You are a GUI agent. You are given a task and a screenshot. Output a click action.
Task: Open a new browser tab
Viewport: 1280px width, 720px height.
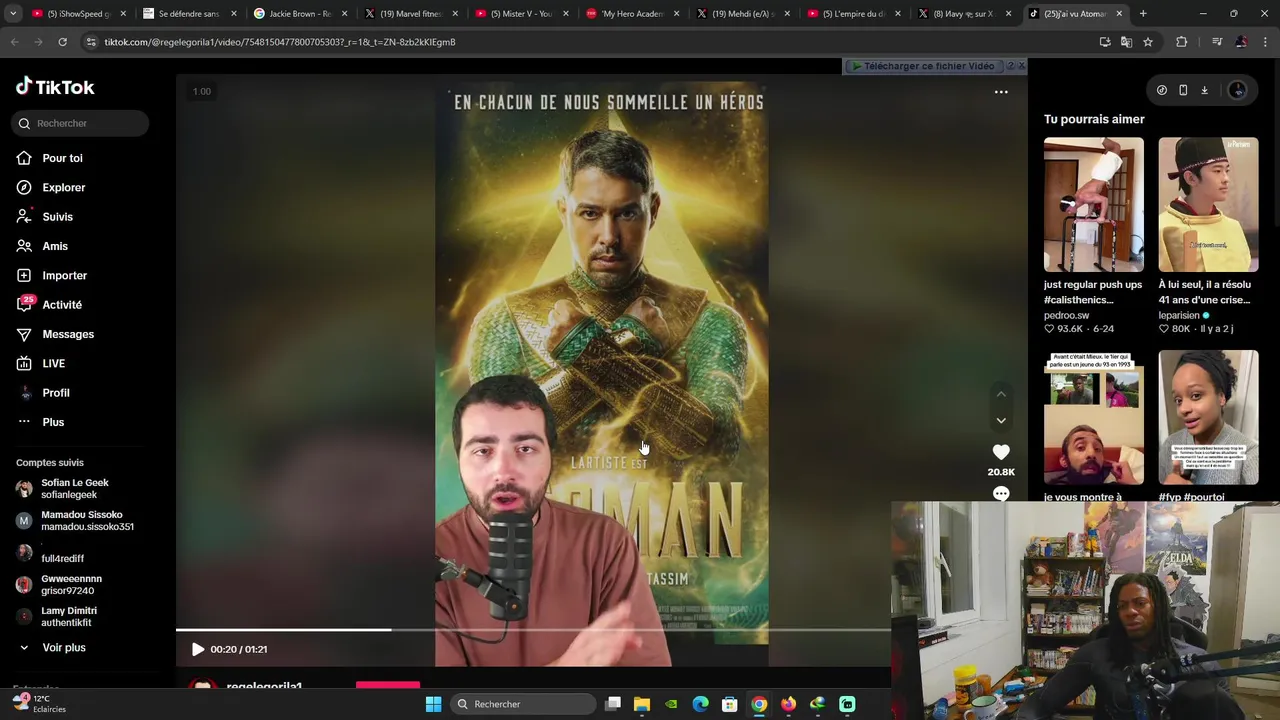1143,14
